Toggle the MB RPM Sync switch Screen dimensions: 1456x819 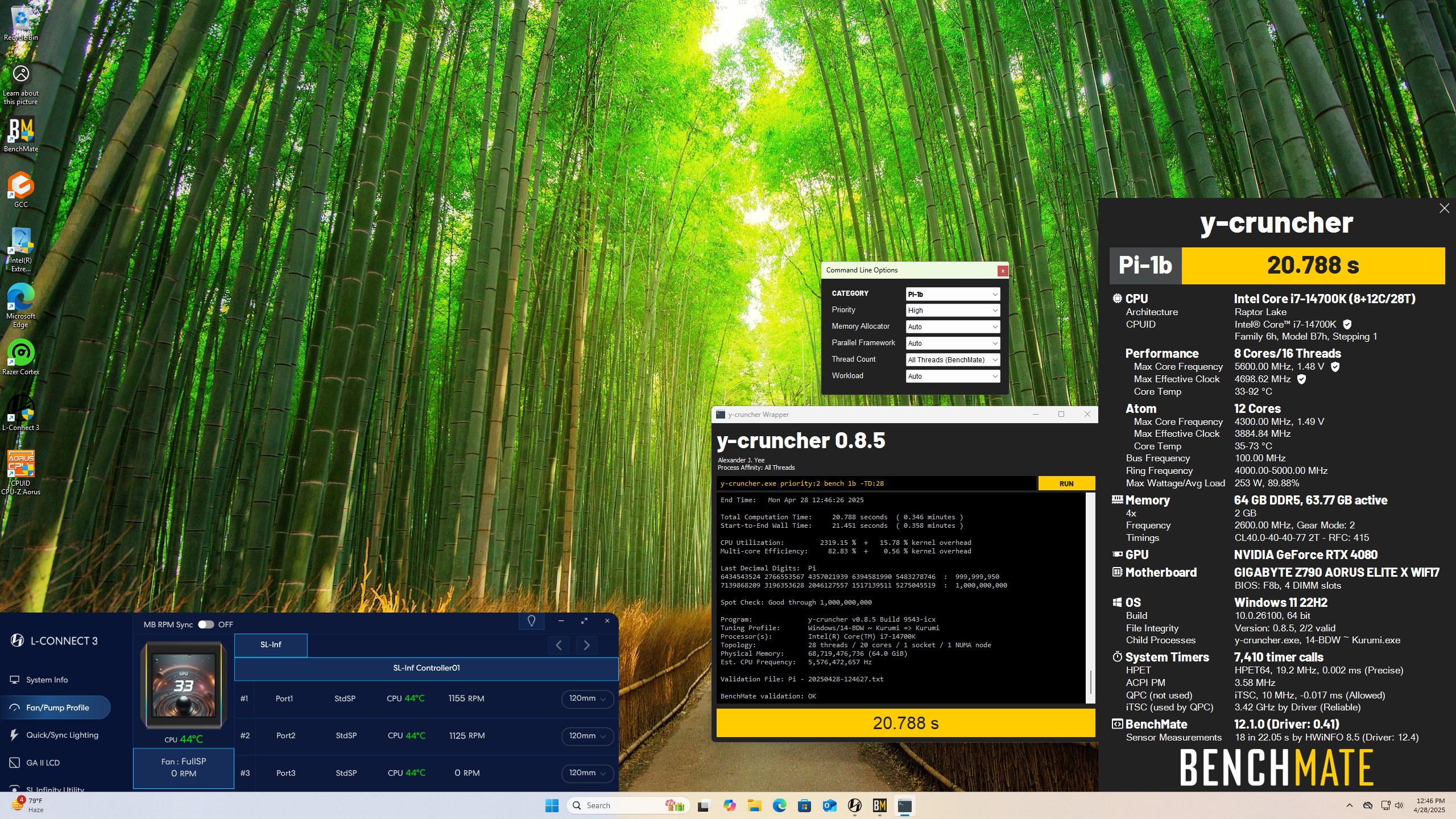coord(205,624)
